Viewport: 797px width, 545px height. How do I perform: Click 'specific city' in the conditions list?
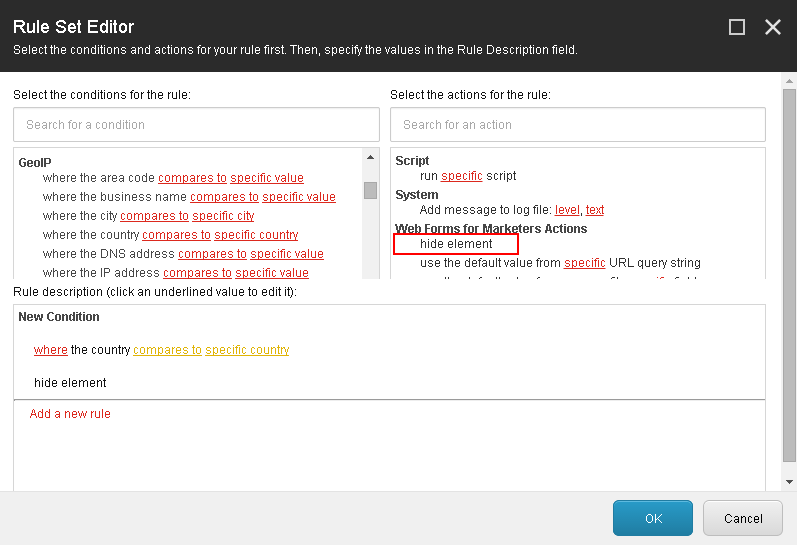223,216
